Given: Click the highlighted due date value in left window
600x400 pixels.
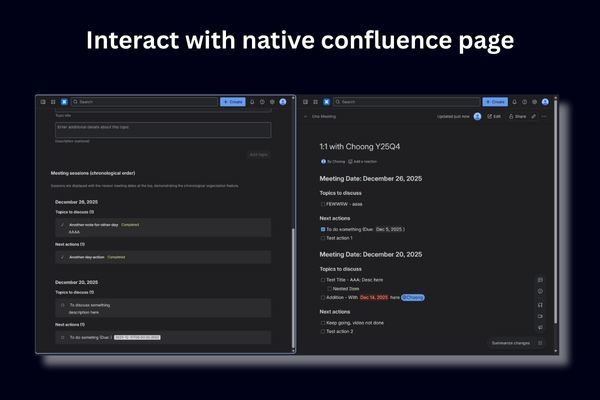Looking at the screenshot, I should (137, 338).
